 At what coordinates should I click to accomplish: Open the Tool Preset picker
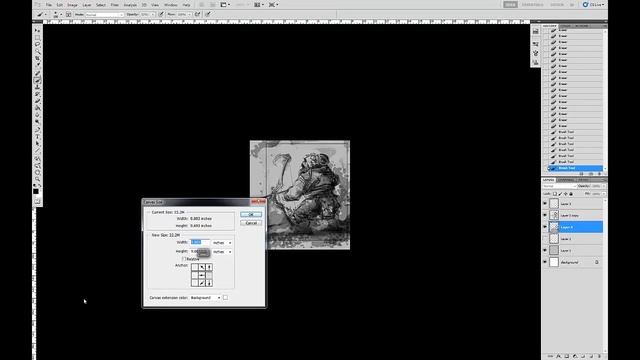tap(41, 14)
